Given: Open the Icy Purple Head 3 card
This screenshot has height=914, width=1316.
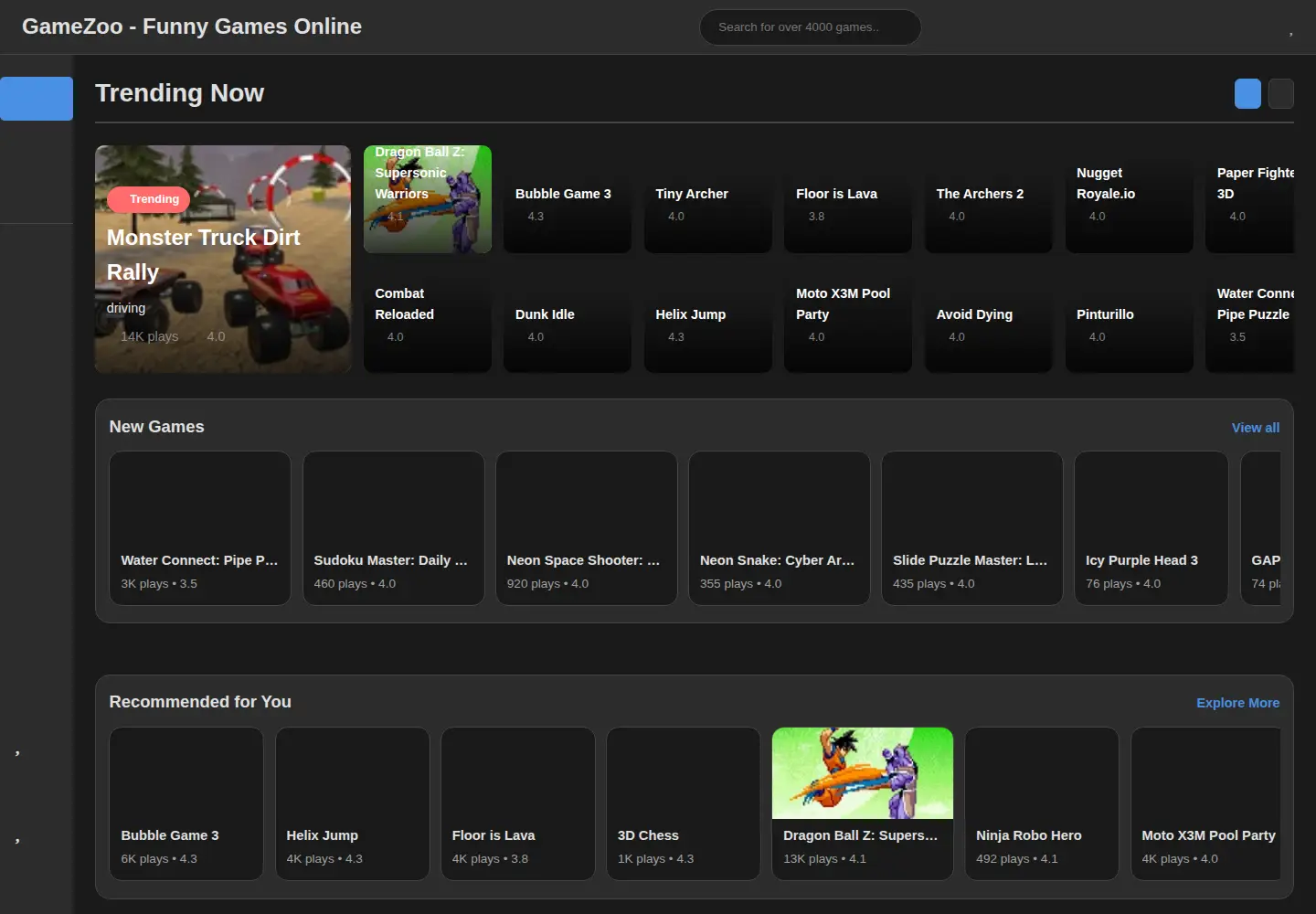Looking at the screenshot, I should click(1151, 528).
